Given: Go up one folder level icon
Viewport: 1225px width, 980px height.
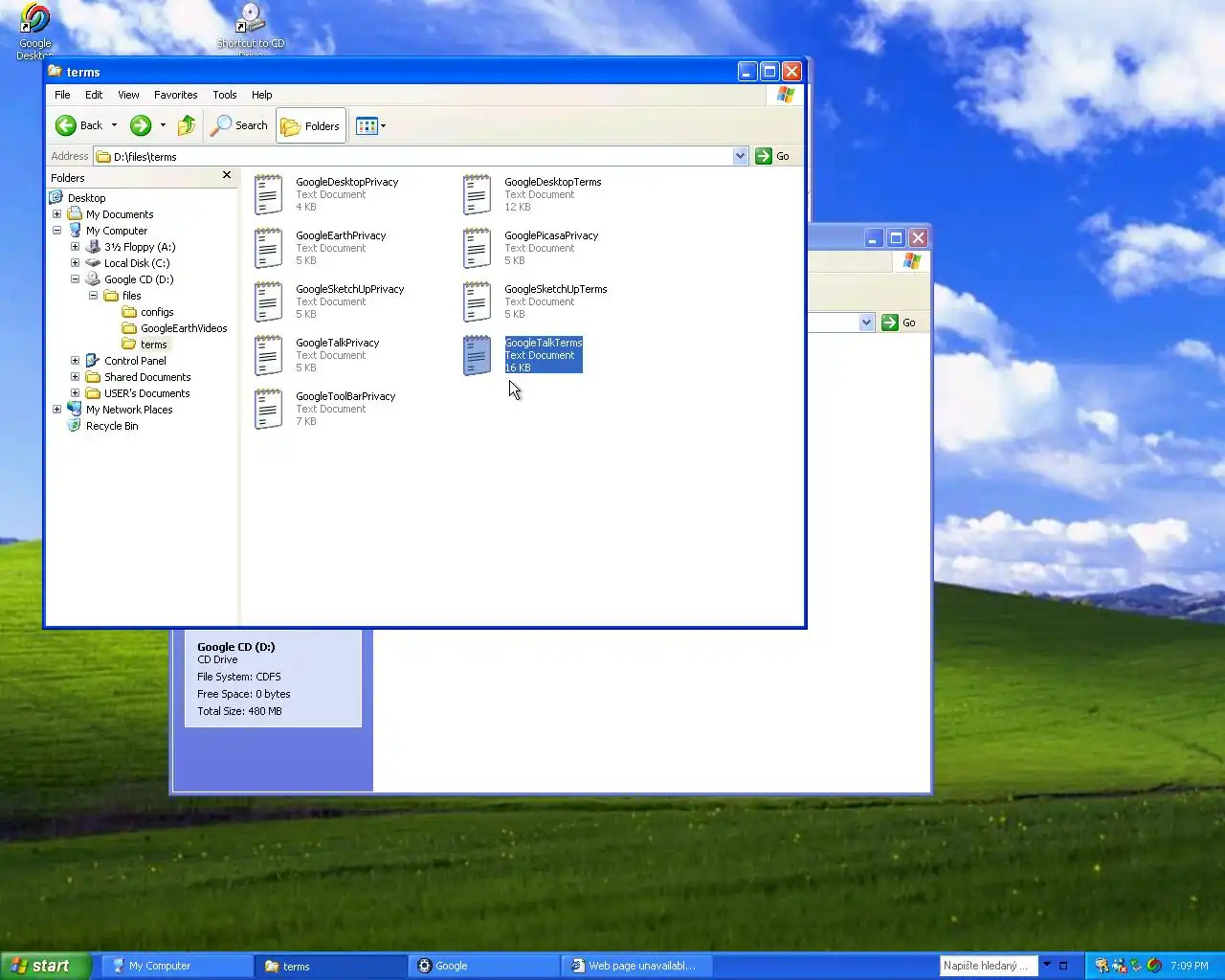Looking at the screenshot, I should [x=187, y=125].
